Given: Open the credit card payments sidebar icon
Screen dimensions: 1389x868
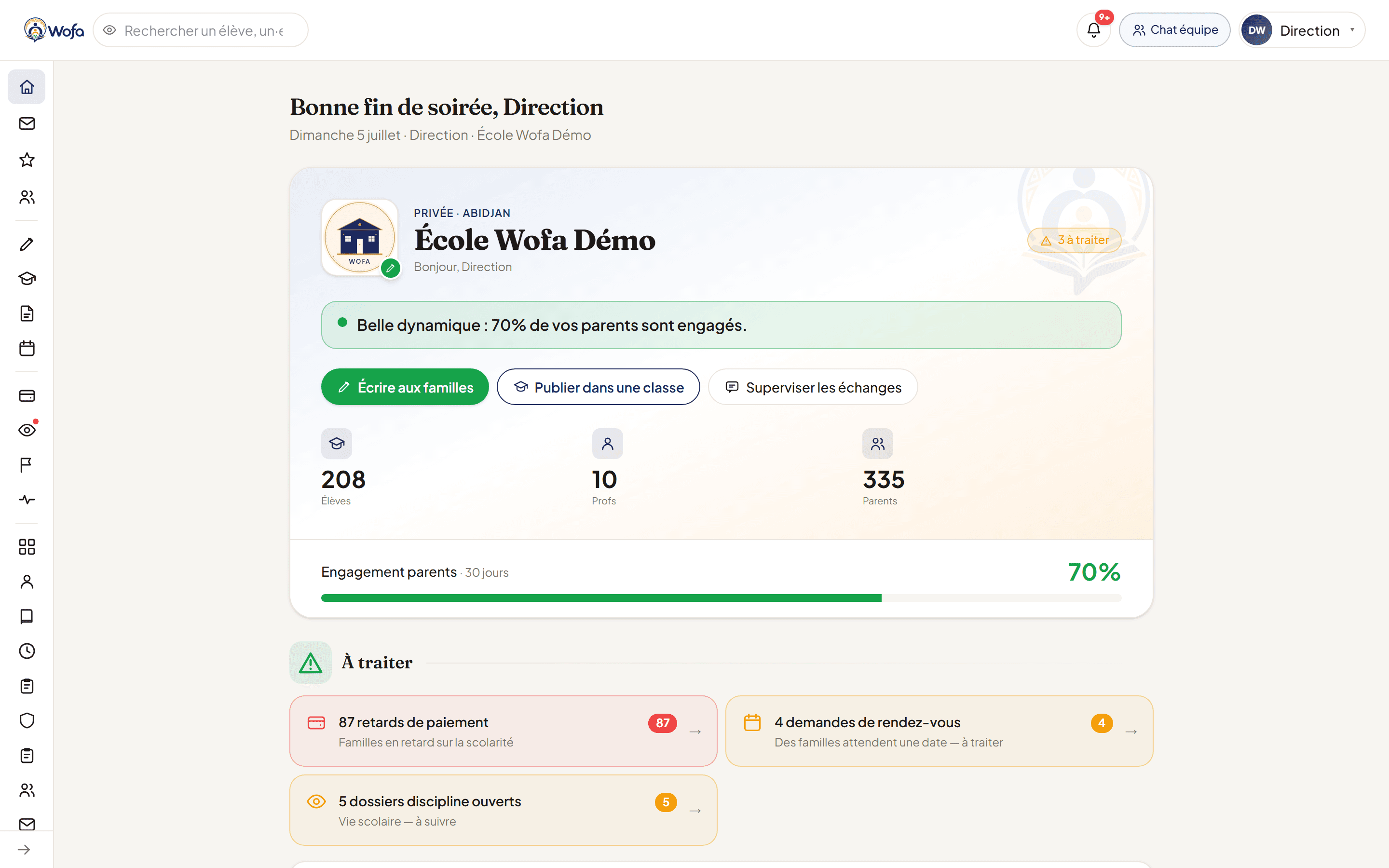Looking at the screenshot, I should point(27,395).
